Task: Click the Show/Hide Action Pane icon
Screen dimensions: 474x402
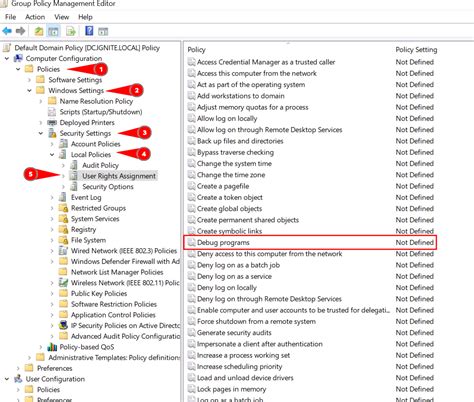Action: [x=103, y=31]
